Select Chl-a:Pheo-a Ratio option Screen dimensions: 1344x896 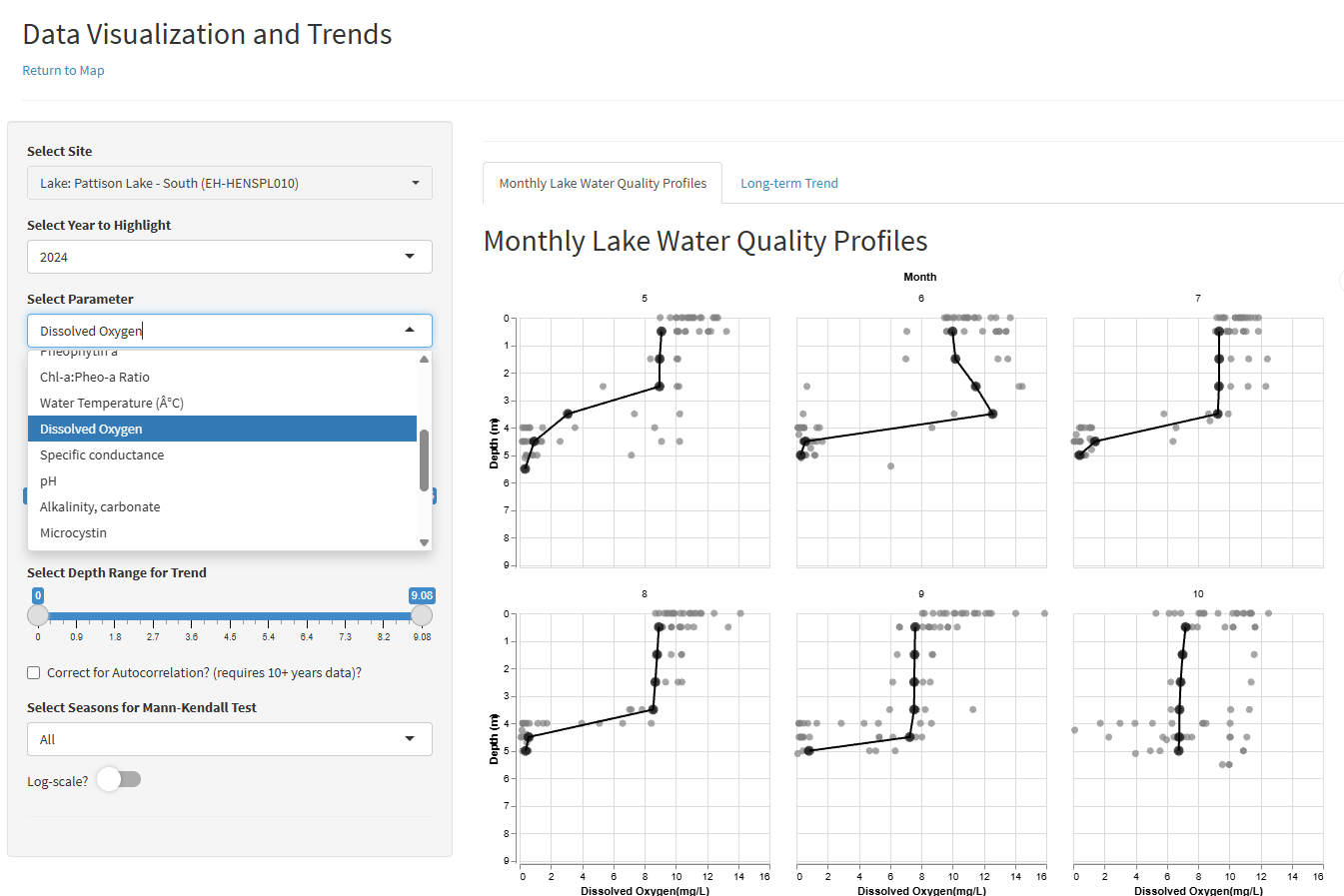(95, 377)
